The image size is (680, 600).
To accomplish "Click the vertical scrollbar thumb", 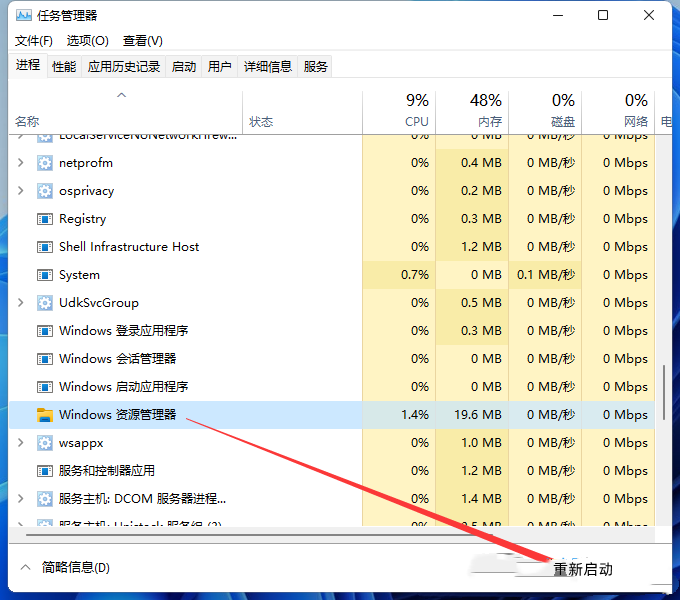I will (x=664, y=392).
